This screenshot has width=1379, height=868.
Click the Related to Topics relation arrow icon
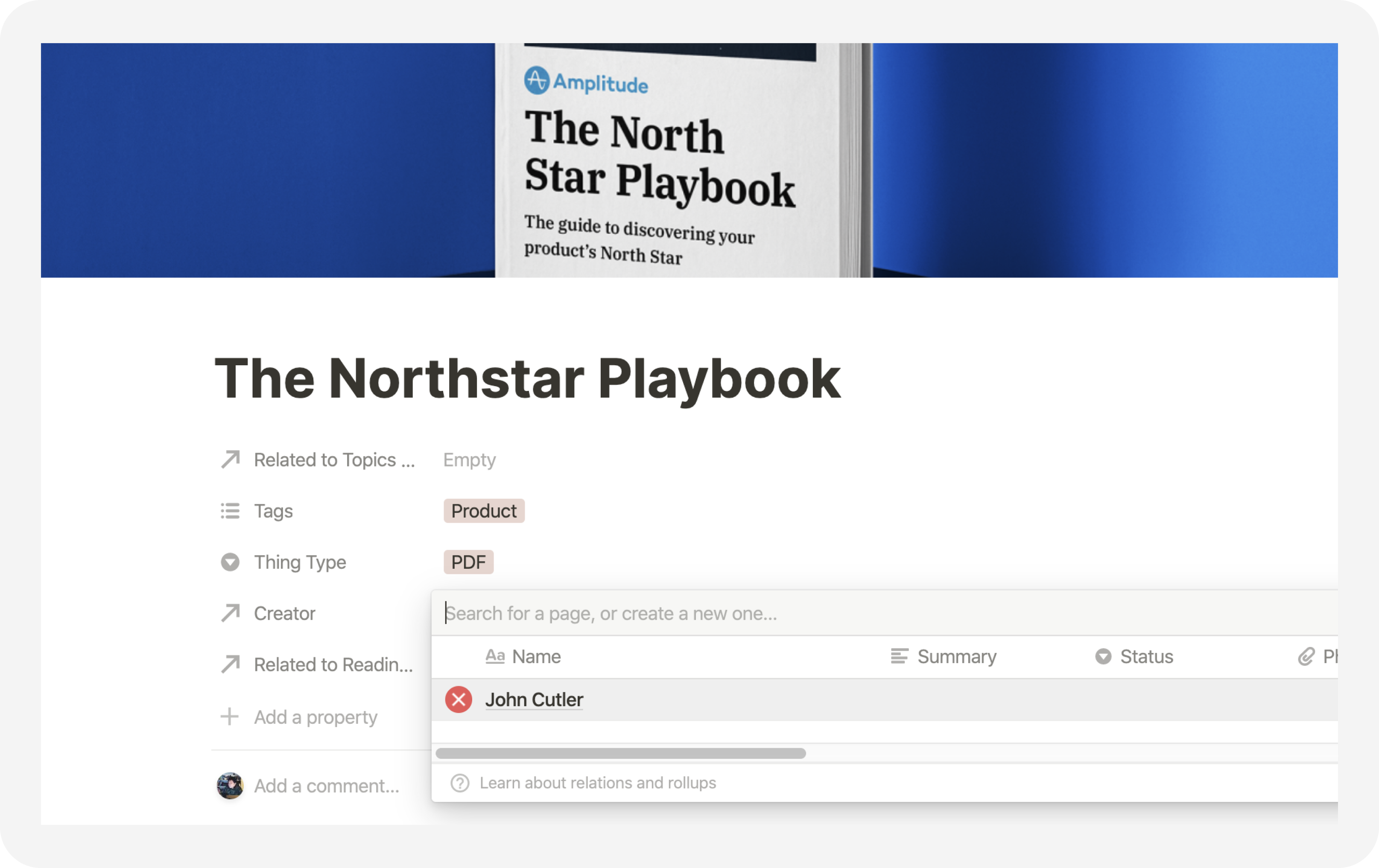[230, 459]
